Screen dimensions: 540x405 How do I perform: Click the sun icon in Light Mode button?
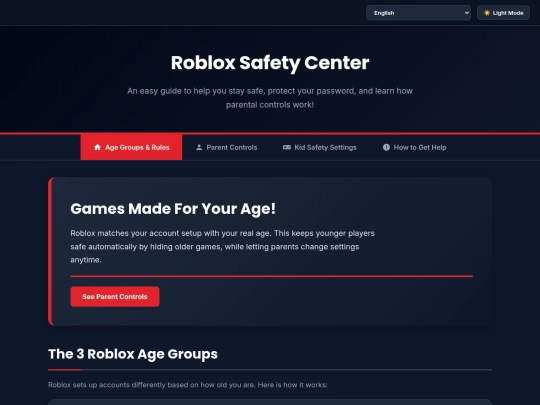pyautogui.click(x=487, y=13)
